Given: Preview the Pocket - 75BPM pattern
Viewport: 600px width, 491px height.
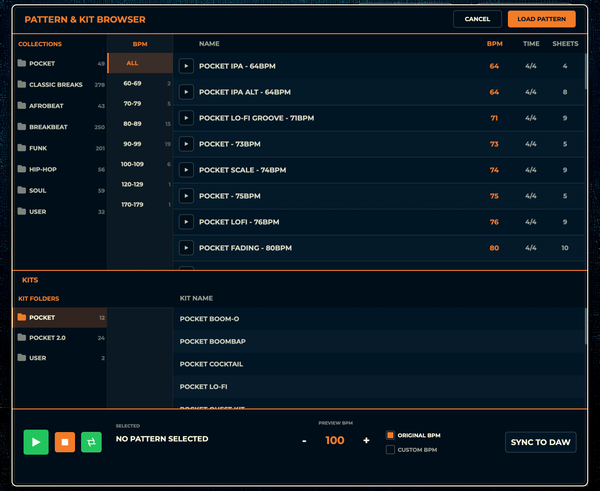Looking at the screenshot, I should pyautogui.click(x=186, y=196).
